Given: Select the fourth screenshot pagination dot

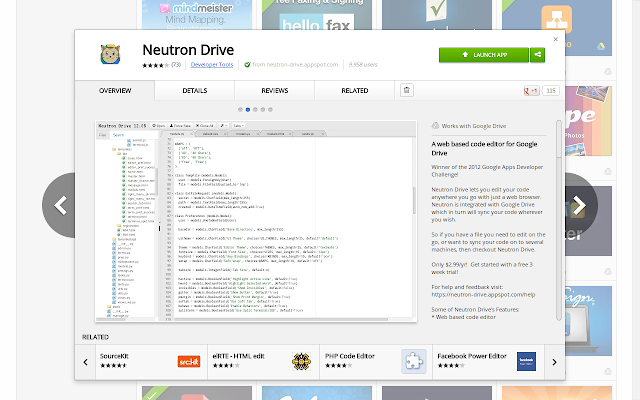Looking at the screenshot, I should pos(263,109).
